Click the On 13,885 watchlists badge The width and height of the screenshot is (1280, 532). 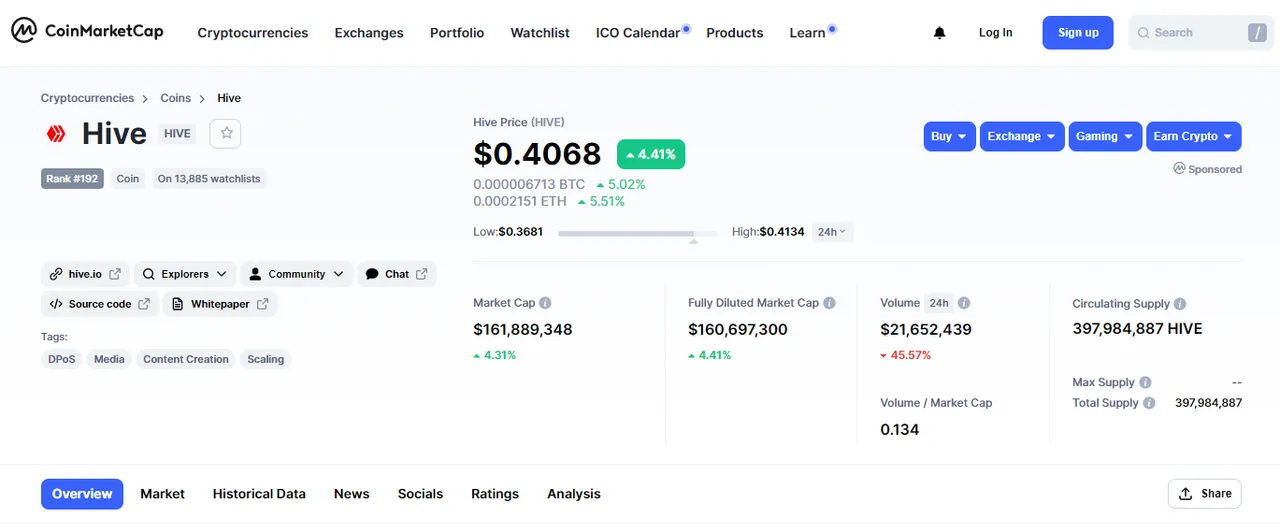click(x=209, y=179)
